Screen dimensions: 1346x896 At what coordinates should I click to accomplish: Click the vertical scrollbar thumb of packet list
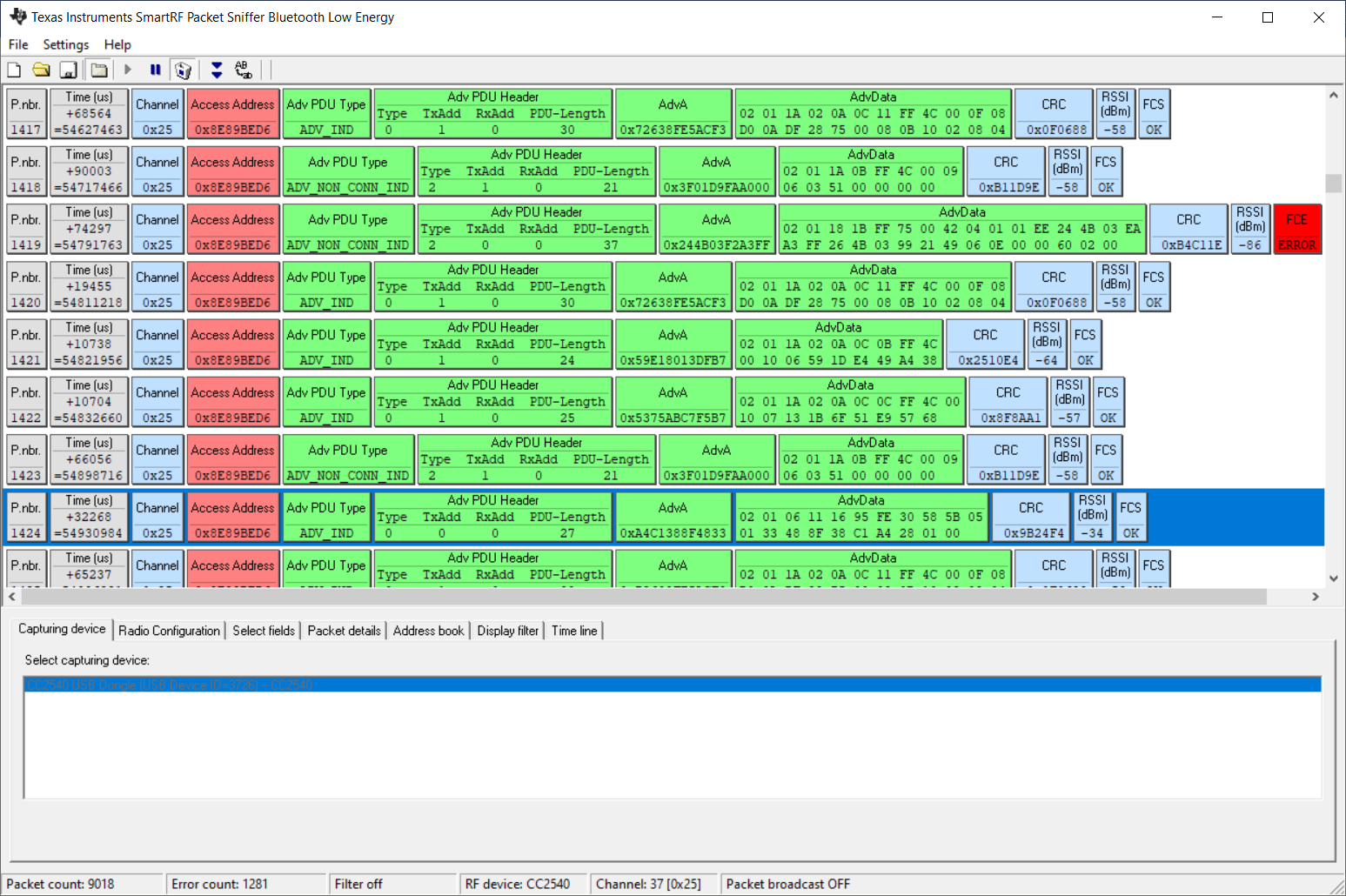[1333, 183]
